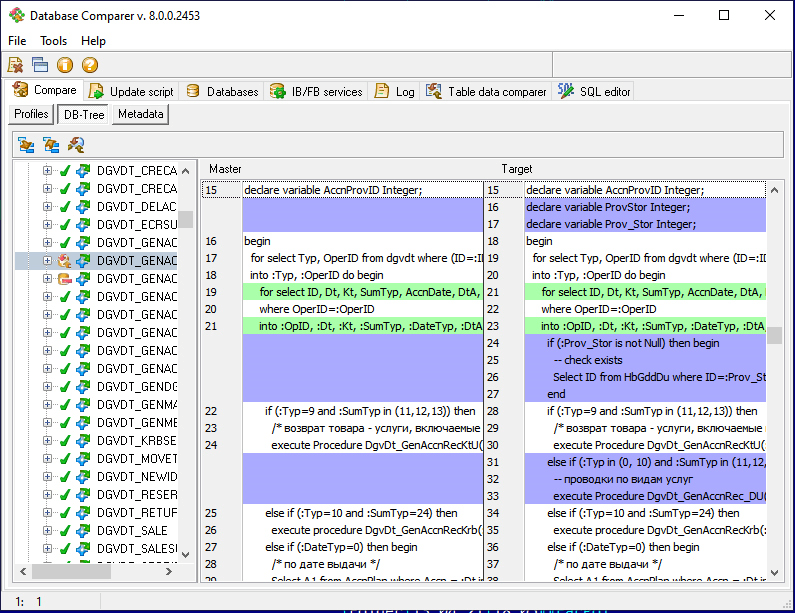Expand the DGVDT_GENDC tree node
The width and height of the screenshot is (795, 613).
(47, 386)
